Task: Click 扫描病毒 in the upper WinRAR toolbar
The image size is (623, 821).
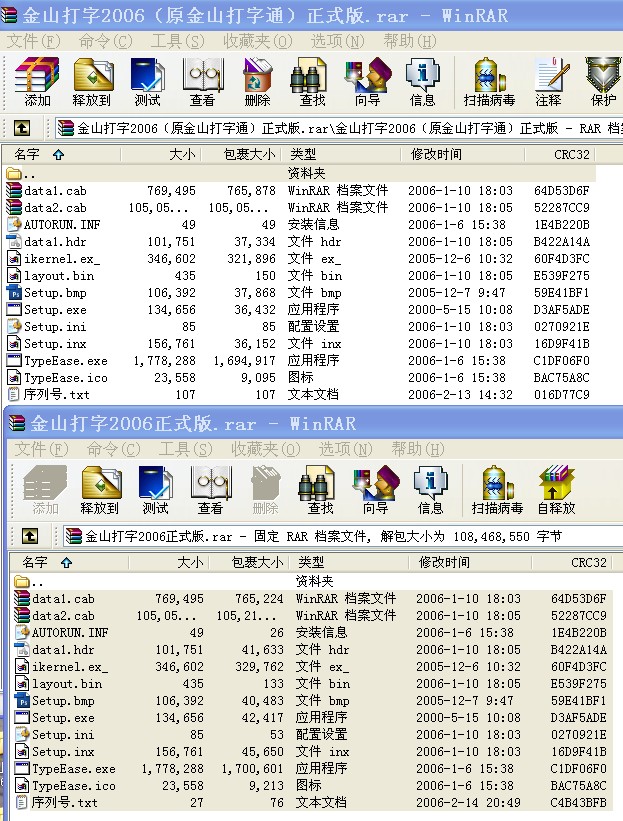Action: 490,82
